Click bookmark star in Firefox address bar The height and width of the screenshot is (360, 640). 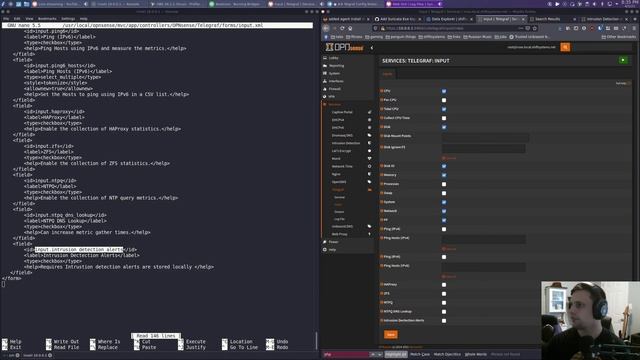(x=535, y=28)
